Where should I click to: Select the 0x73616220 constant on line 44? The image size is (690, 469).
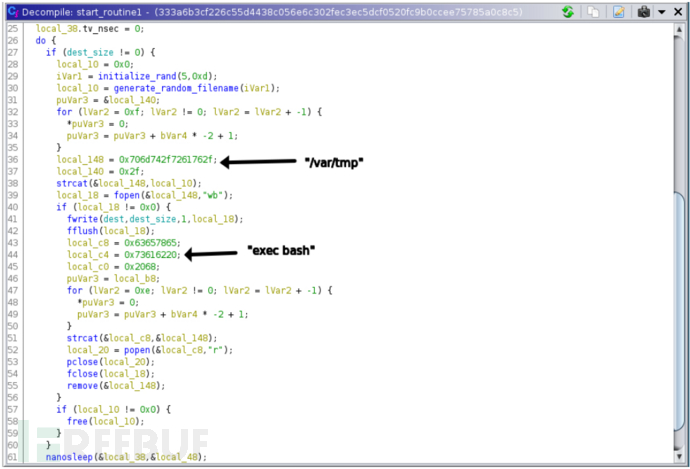tap(150, 255)
